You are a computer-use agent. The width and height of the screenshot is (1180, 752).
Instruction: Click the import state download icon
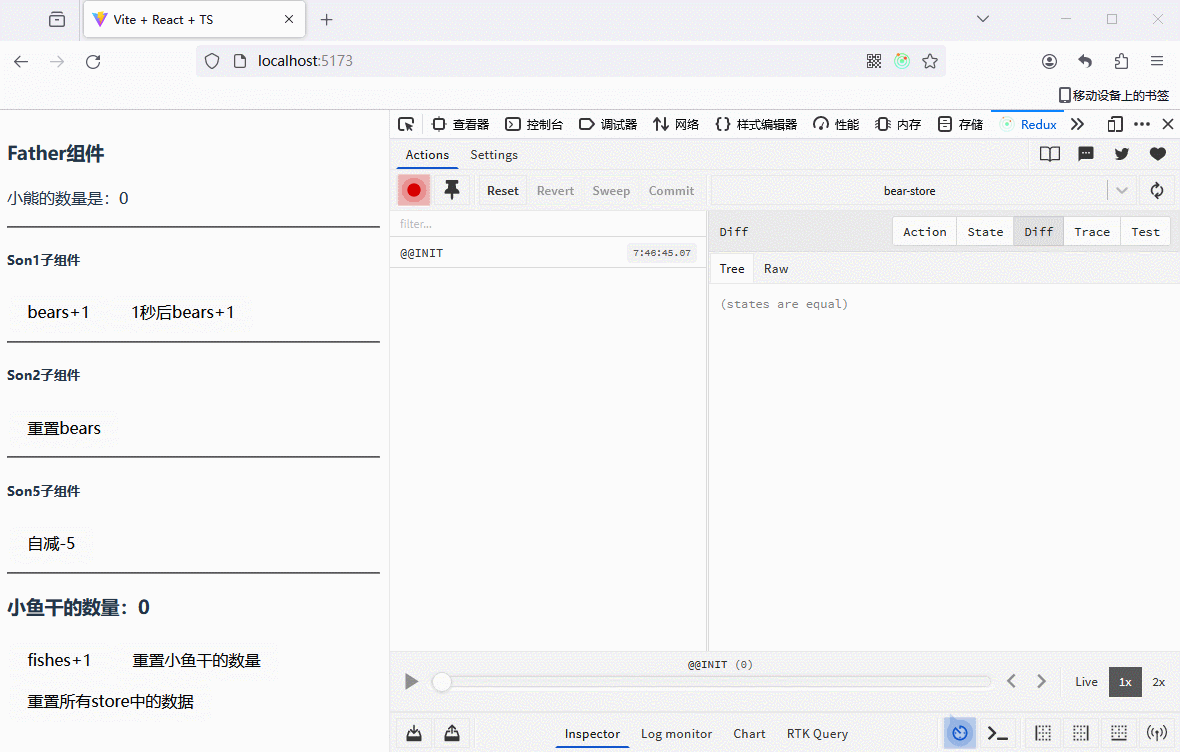click(x=414, y=733)
